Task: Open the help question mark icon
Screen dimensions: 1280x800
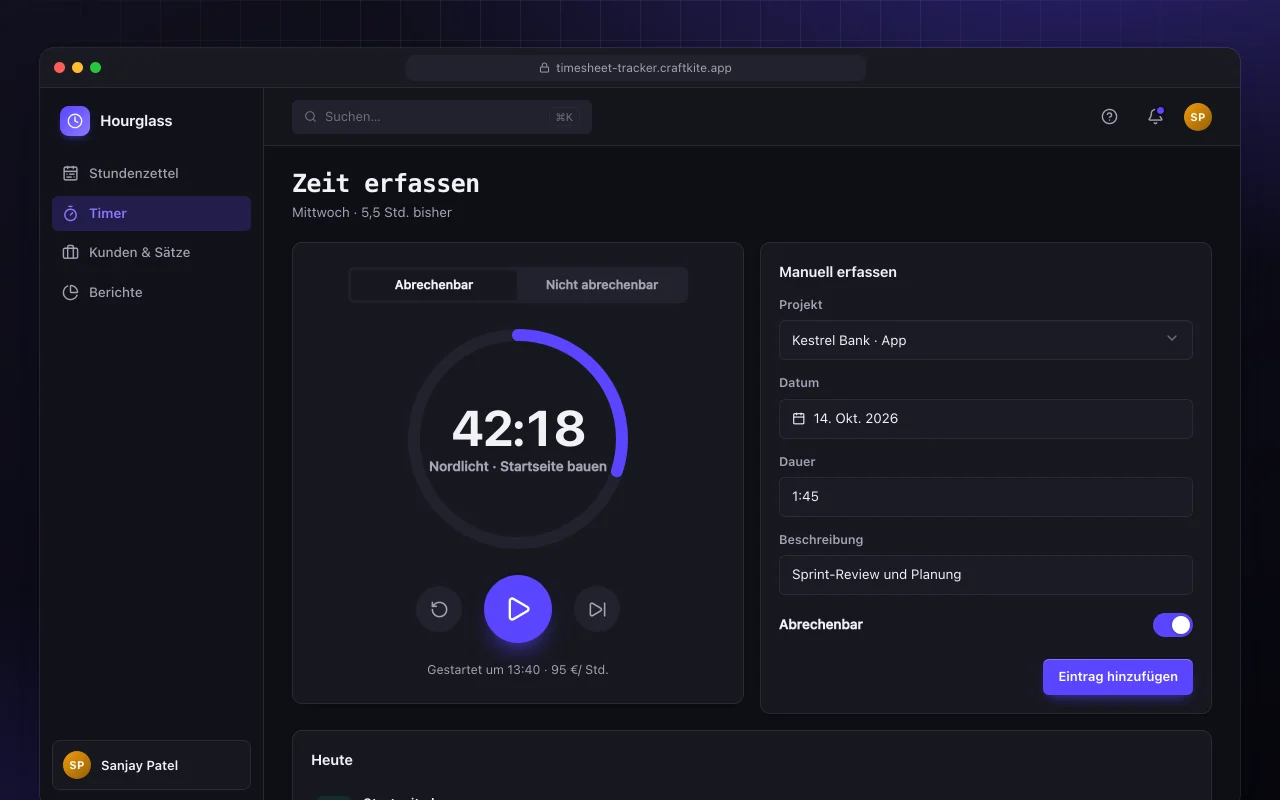Action: click(1109, 117)
